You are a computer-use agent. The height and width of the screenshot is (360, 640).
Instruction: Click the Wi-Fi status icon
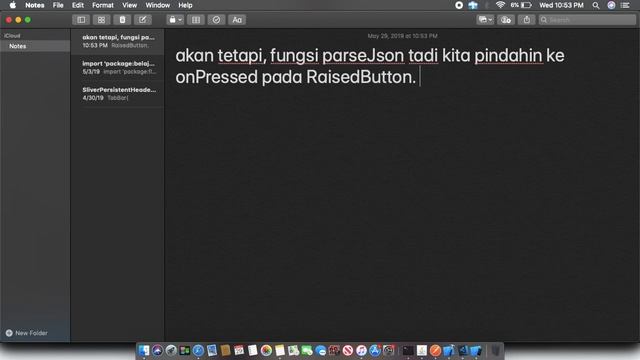[x=500, y=5]
